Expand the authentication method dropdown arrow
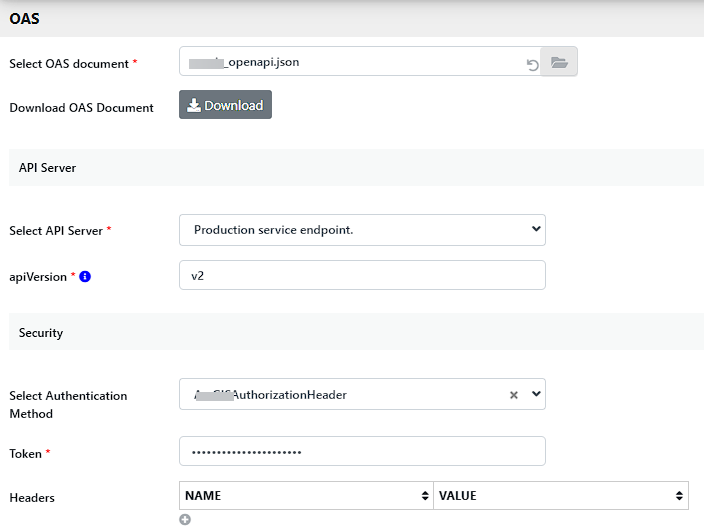The image size is (704, 528). point(536,394)
